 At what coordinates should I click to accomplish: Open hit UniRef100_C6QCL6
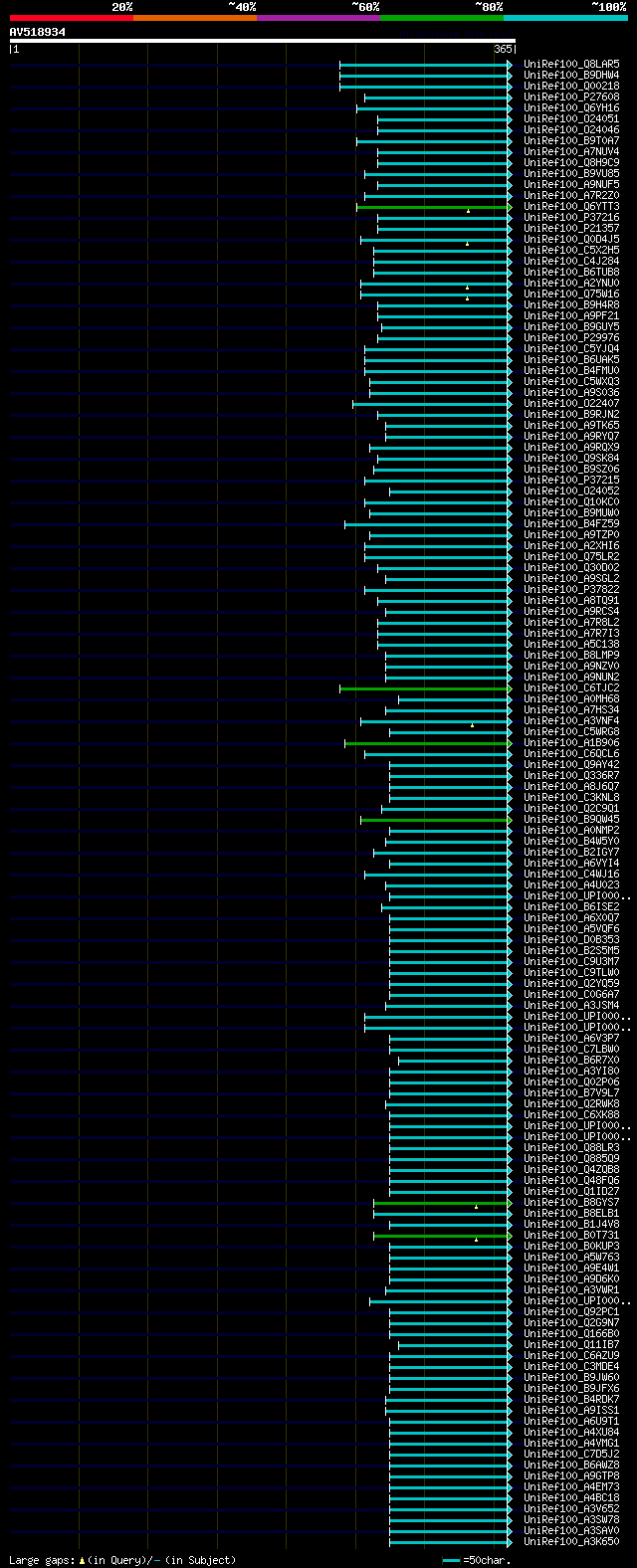tap(571, 753)
